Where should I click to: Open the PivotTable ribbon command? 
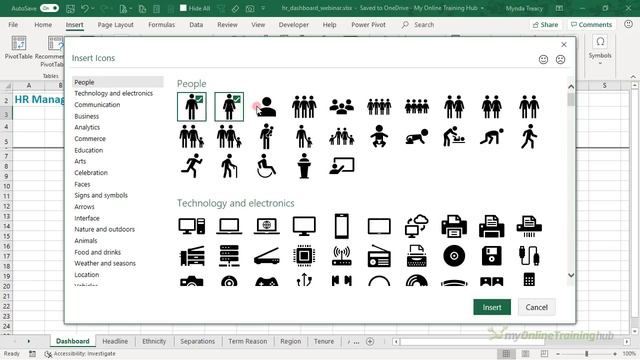point(19,48)
